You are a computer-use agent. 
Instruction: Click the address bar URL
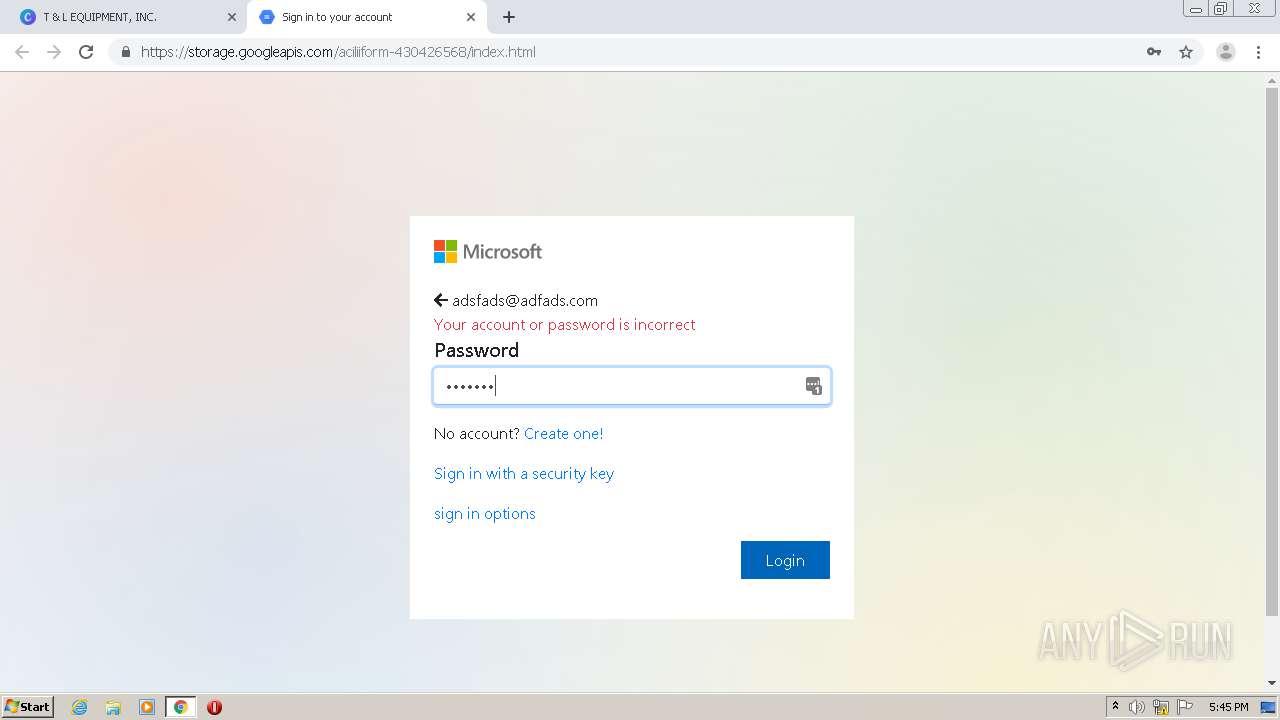(338, 52)
